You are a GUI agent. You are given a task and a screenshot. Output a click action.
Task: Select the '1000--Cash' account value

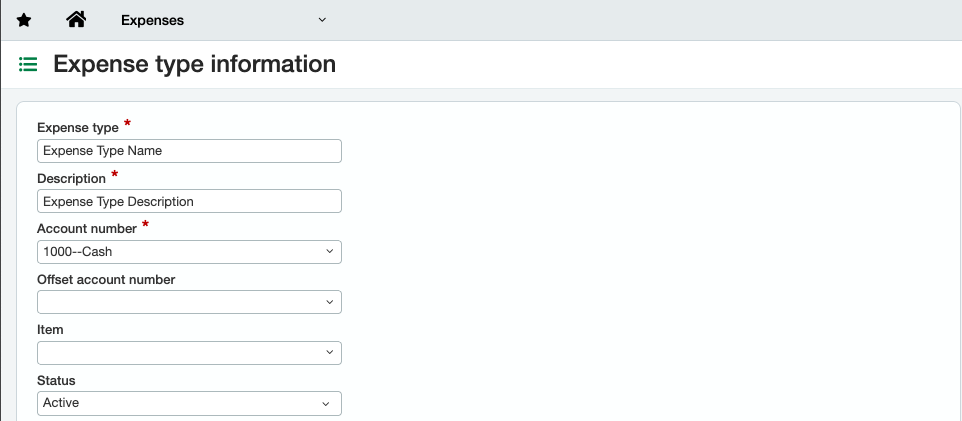coord(78,252)
